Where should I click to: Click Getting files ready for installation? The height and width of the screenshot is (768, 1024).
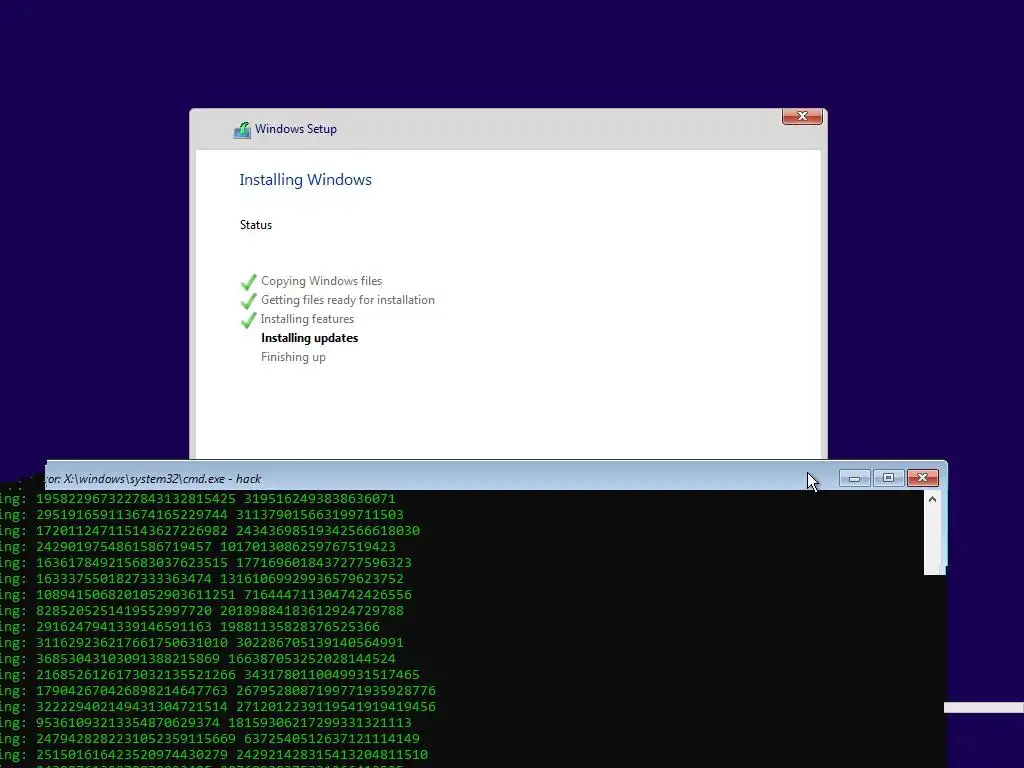[x=347, y=300]
